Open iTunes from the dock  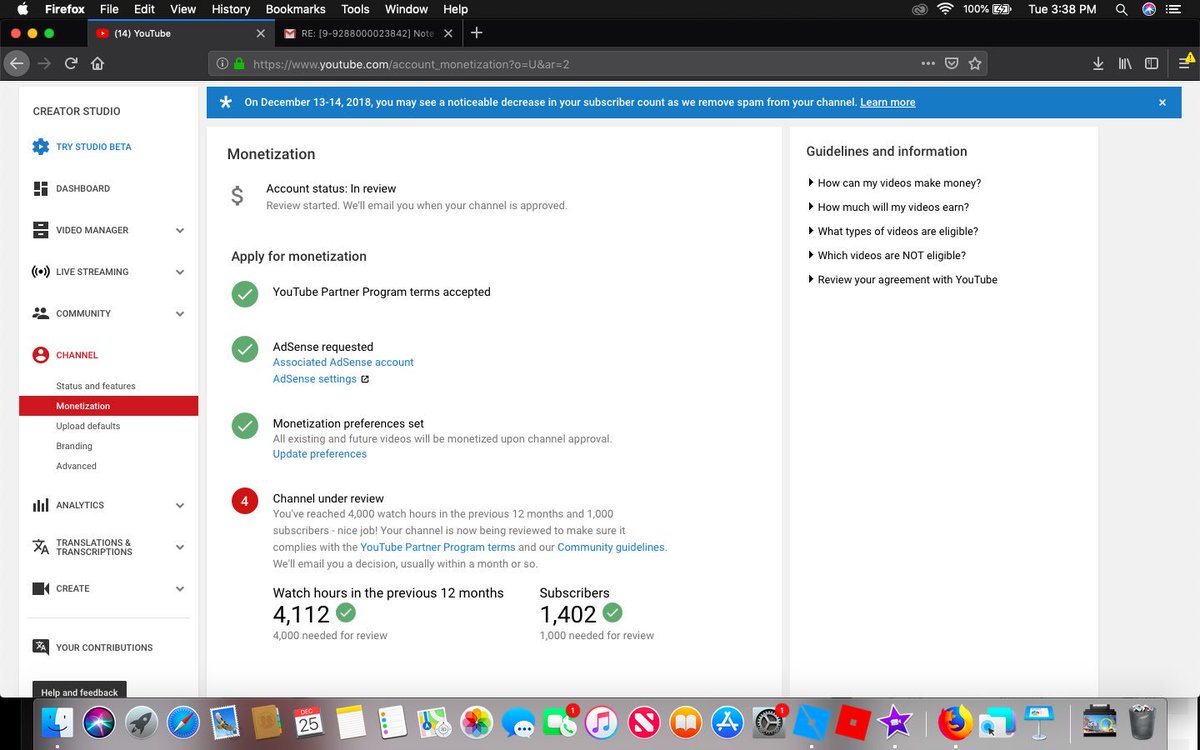(601, 722)
